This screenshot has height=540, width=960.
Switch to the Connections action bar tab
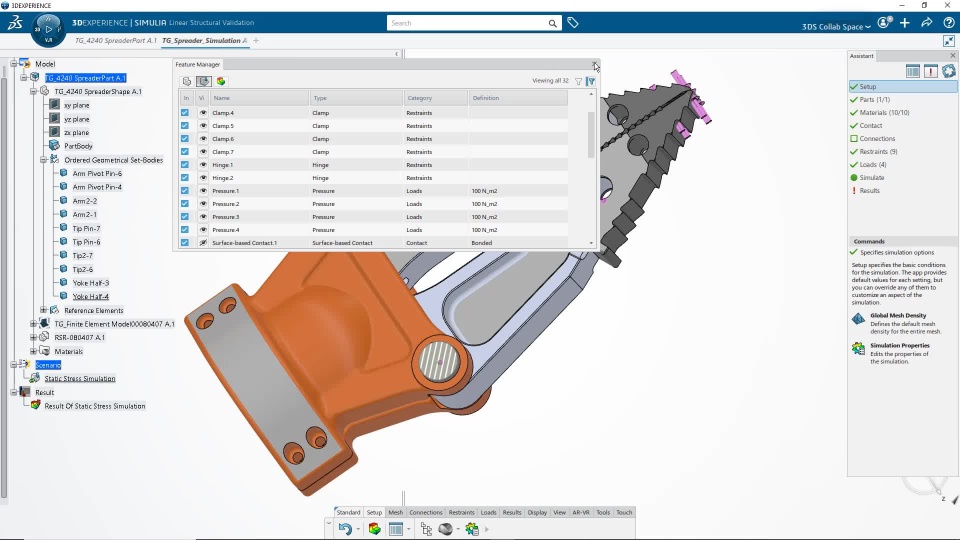[426, 512]
